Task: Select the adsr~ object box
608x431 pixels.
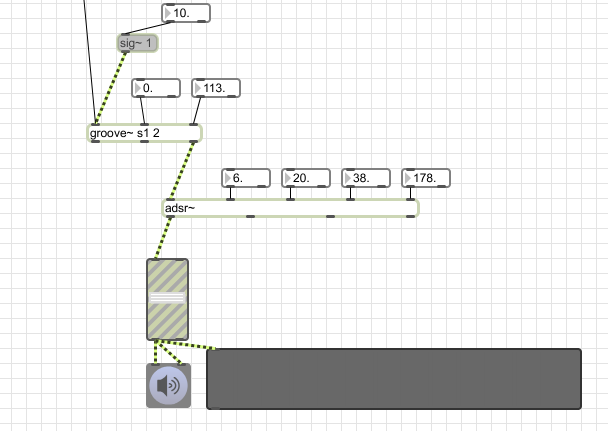Action: [290, 208]
